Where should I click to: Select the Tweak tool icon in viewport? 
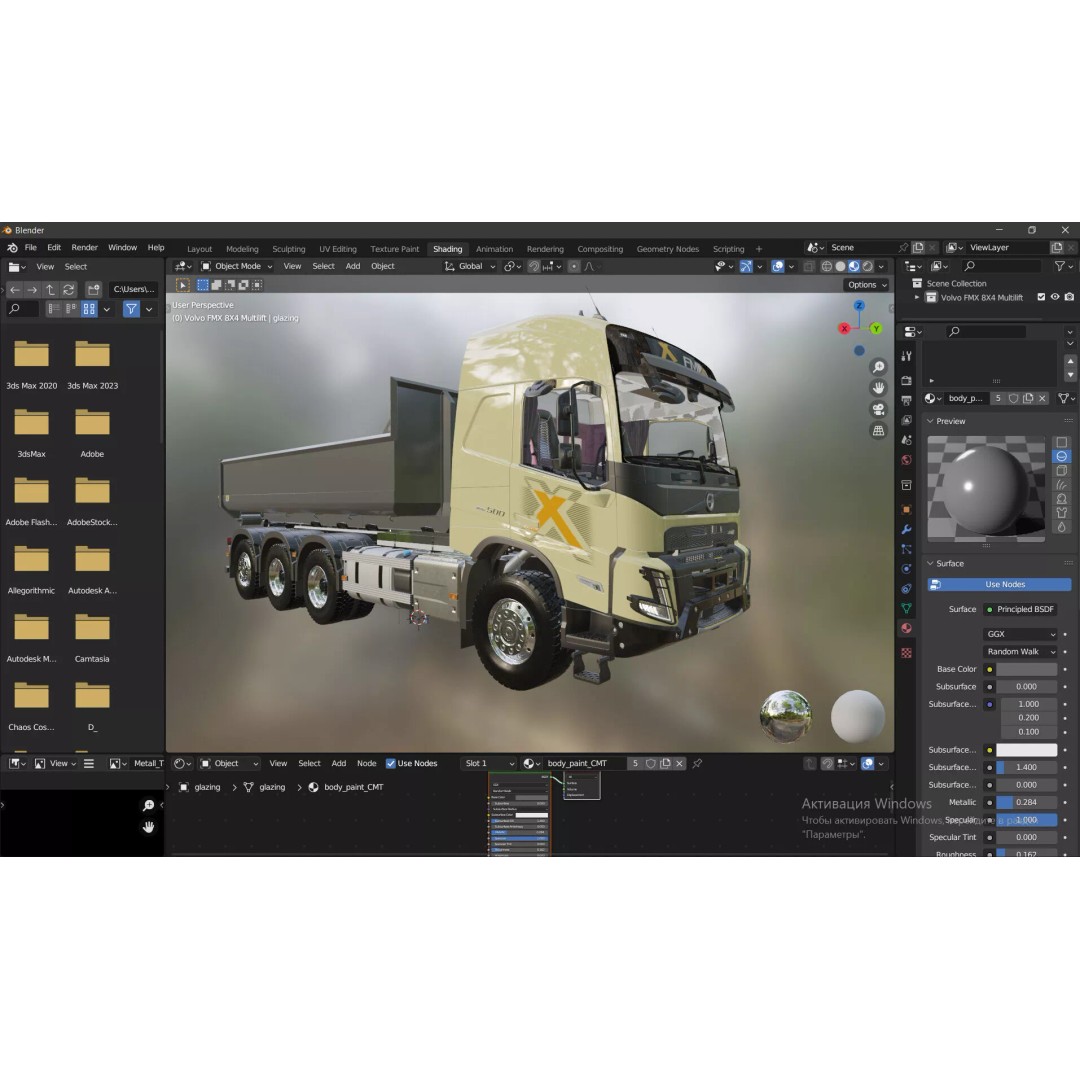pos(183,285)
